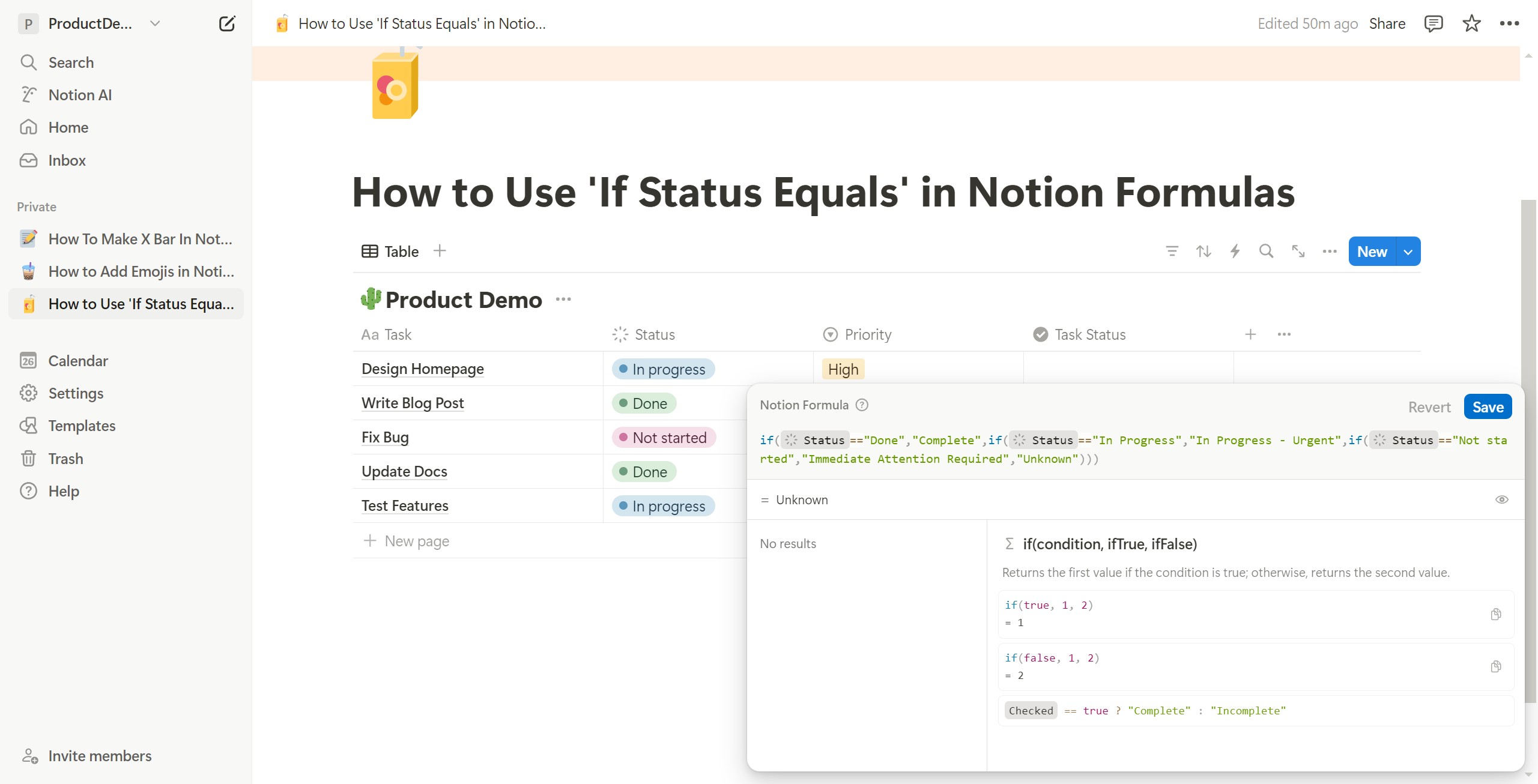
Task: Add page to favorites with star
Action: [1471, 23]
